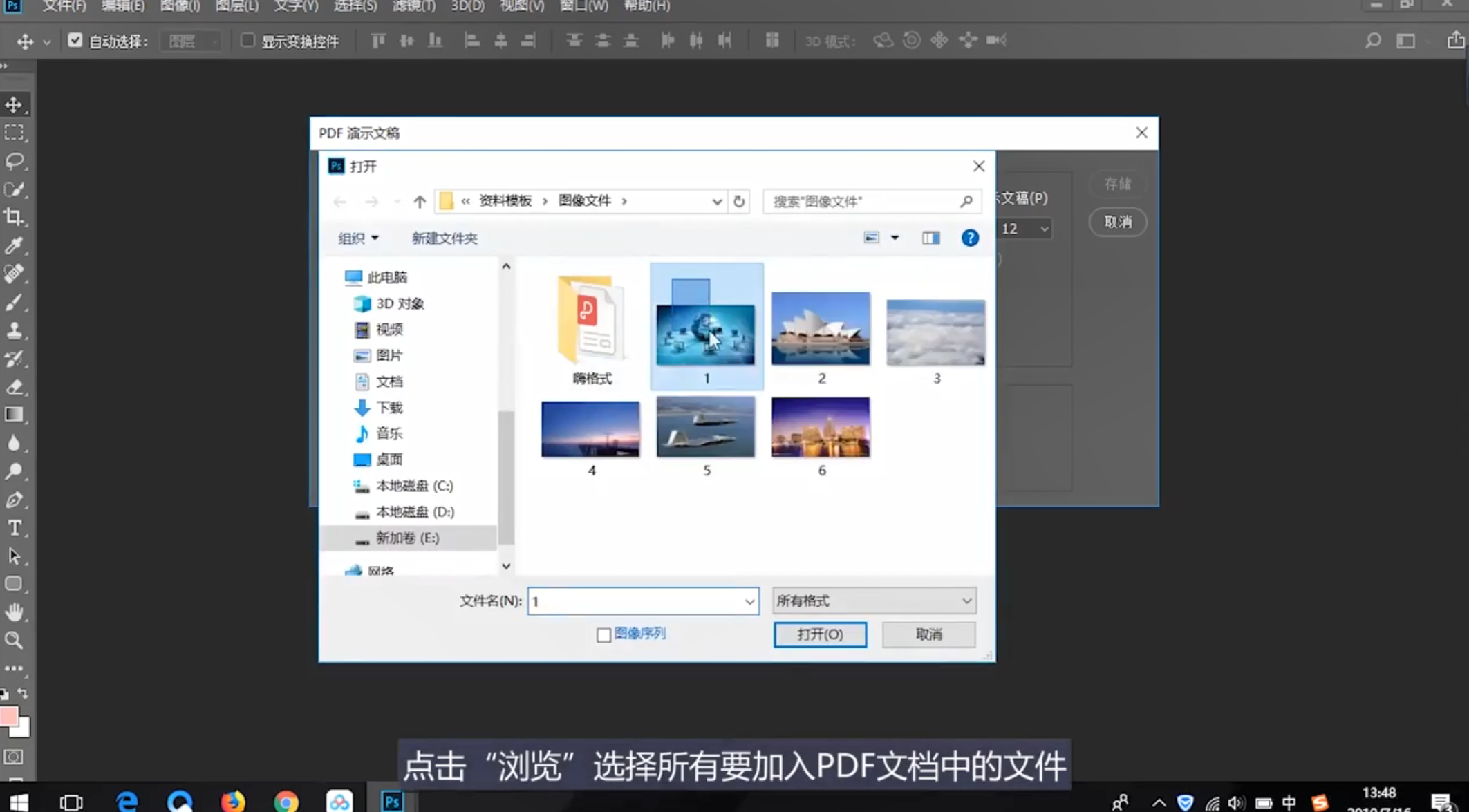The image size is (1469, 812).
Task: Select the Brush tool
Action: [x=14, y=302]
